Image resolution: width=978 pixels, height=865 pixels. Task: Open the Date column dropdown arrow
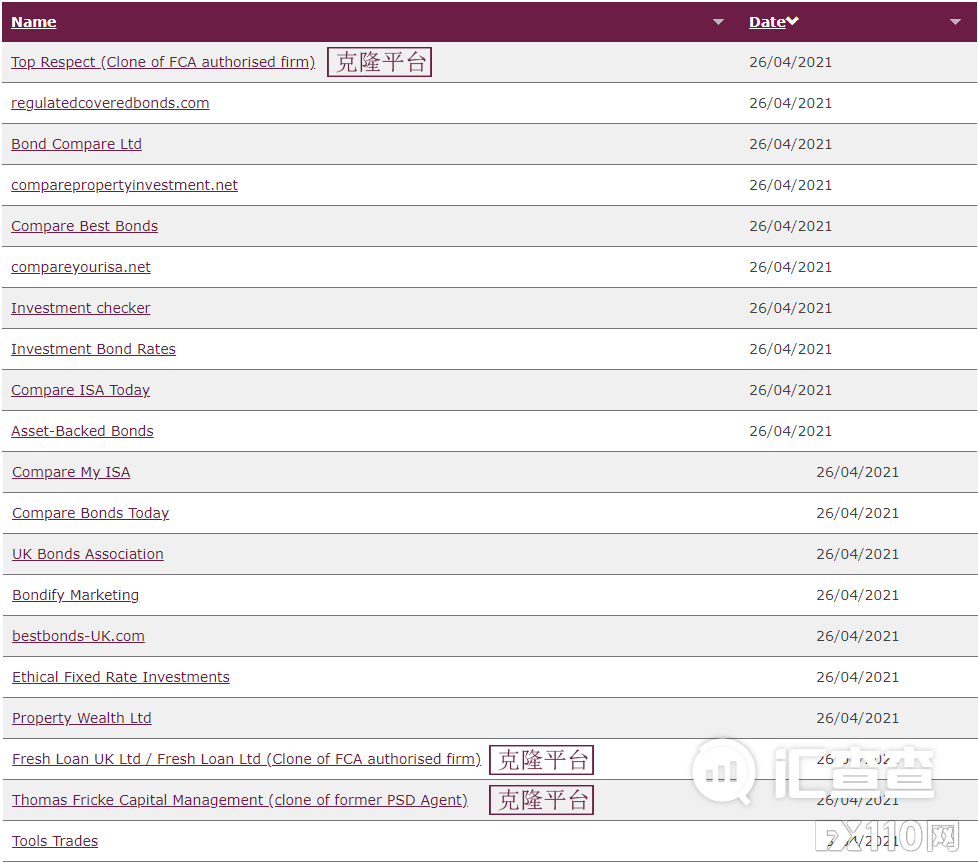point(955,22)
